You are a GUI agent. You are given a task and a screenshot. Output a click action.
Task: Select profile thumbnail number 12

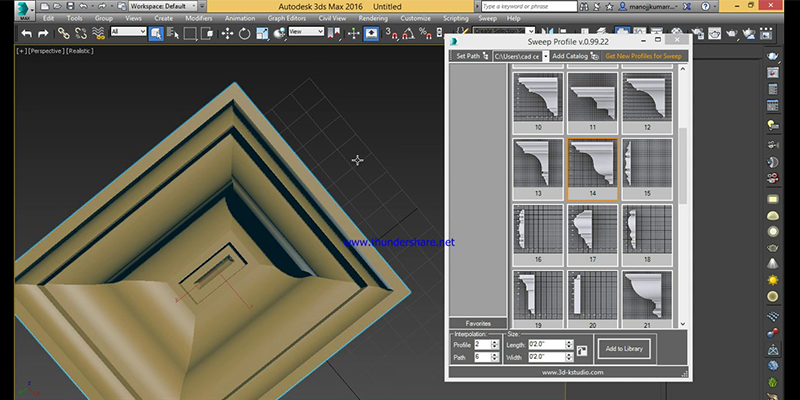pyautogui.click(x=647, y=103)
